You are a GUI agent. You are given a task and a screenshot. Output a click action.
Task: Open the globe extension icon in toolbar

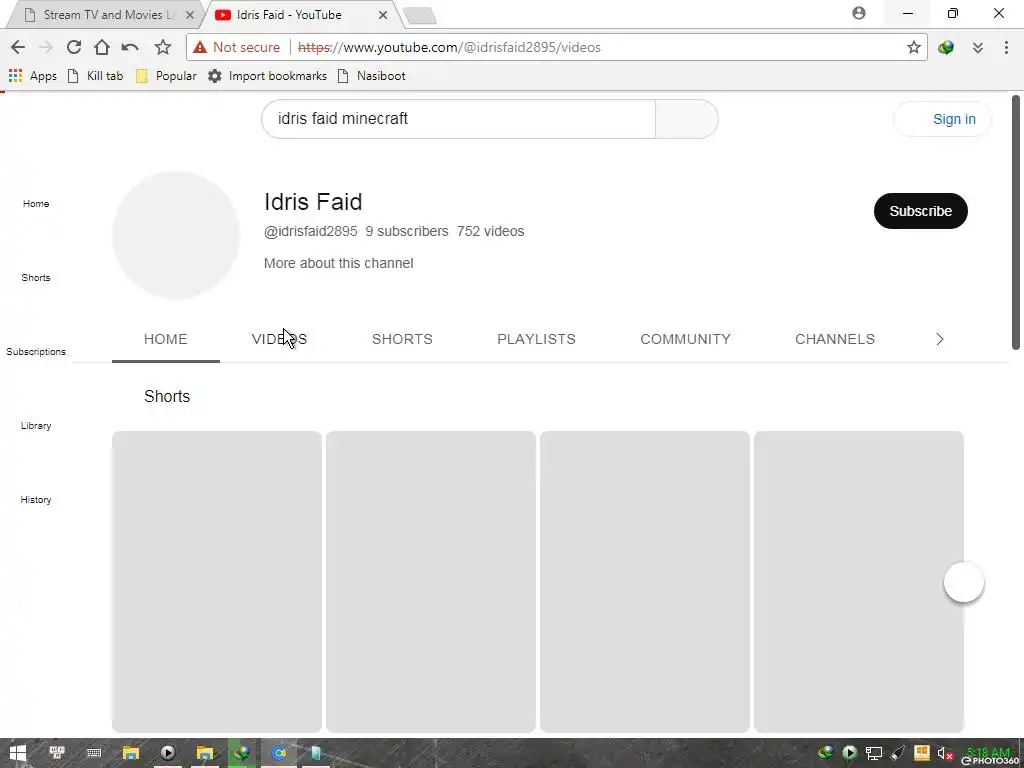coord(946,47)
